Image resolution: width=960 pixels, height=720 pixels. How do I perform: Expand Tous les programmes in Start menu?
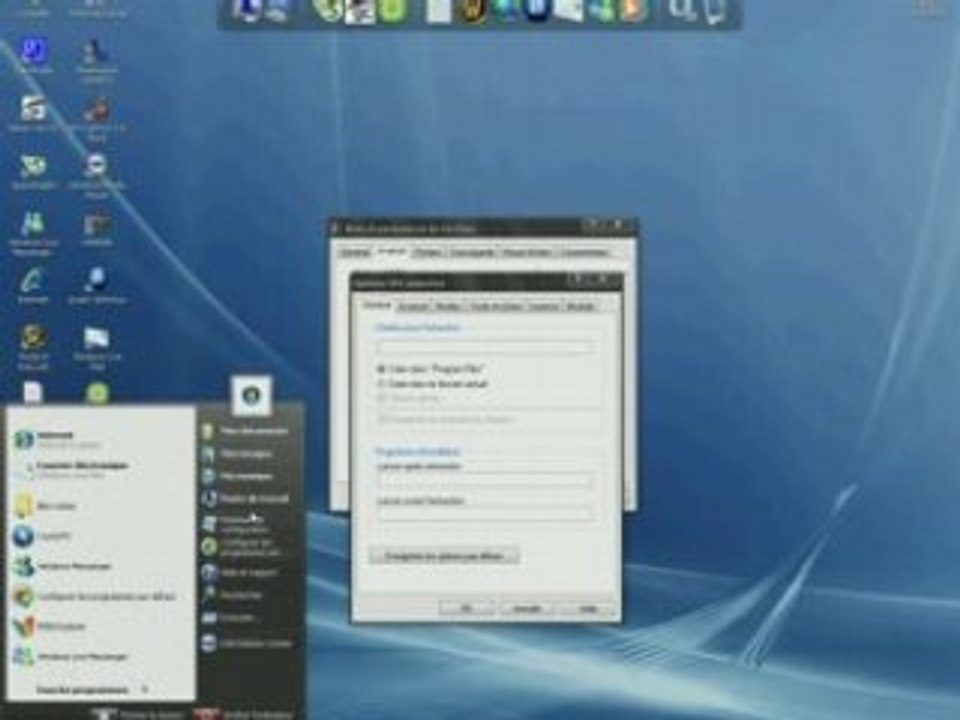click(92, 690)
